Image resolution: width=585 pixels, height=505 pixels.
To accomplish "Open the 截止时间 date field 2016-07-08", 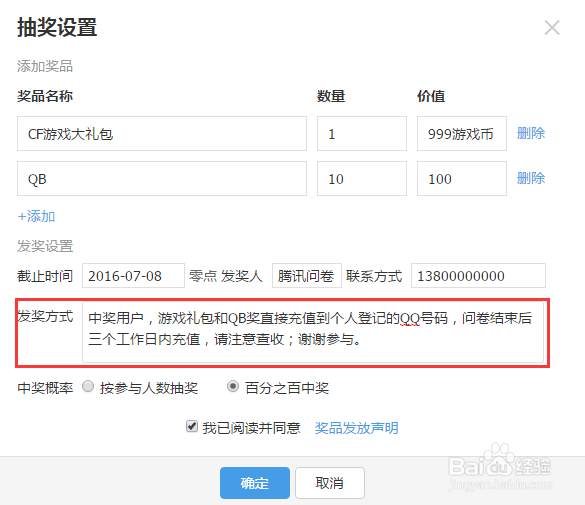I will pos(133,276).
